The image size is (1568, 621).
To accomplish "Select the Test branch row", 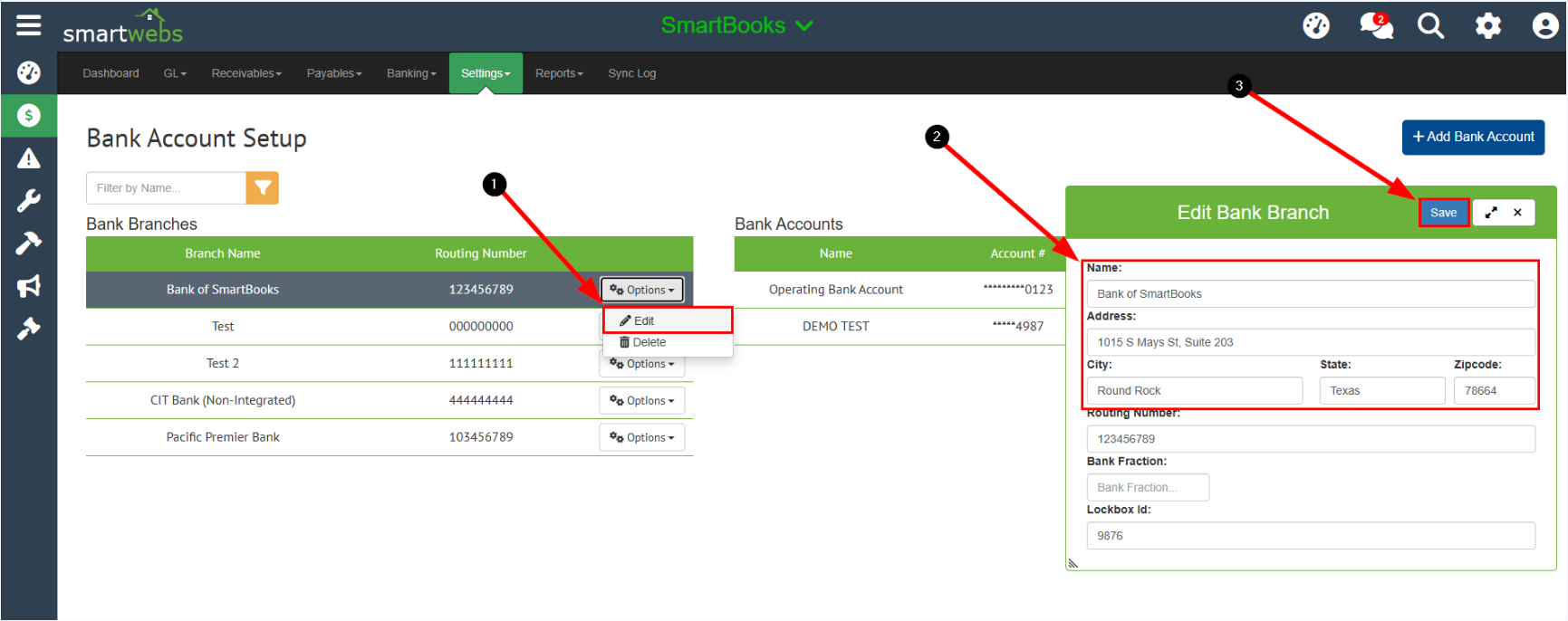I will pos(390,327).
